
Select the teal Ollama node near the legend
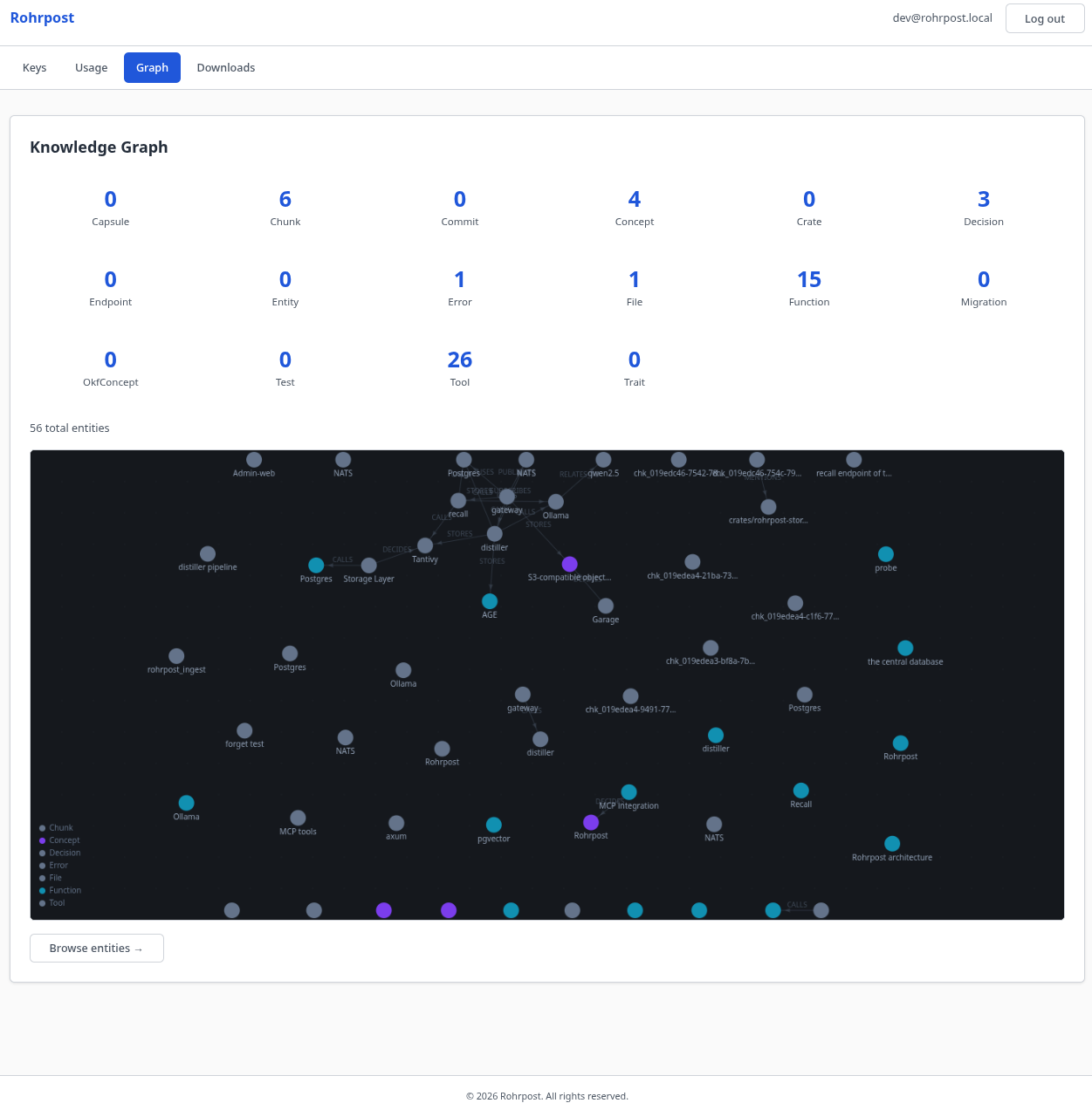pyautogui.click(x=186, y=803)
